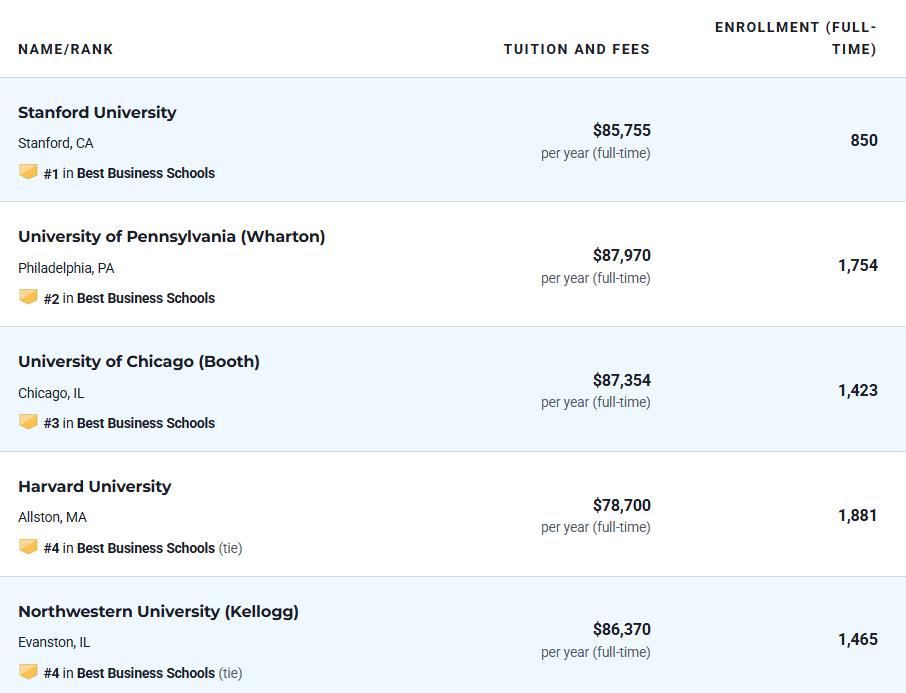Sort by the Name/Rank column header
906x693 pixels.
65,49
